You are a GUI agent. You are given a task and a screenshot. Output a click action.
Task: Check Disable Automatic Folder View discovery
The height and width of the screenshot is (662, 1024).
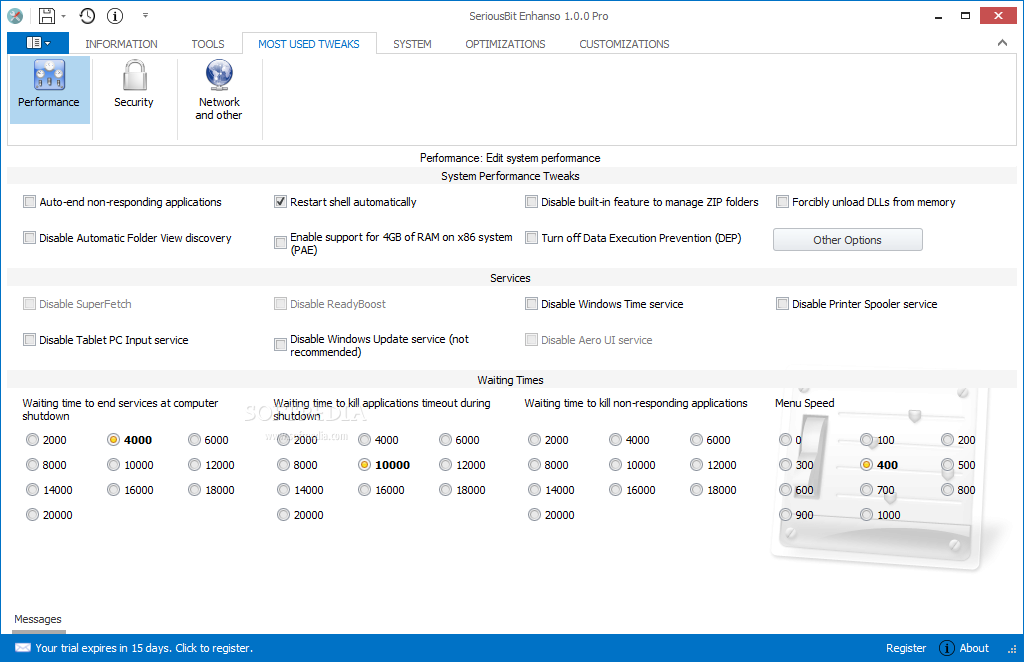tap(29, 238)
